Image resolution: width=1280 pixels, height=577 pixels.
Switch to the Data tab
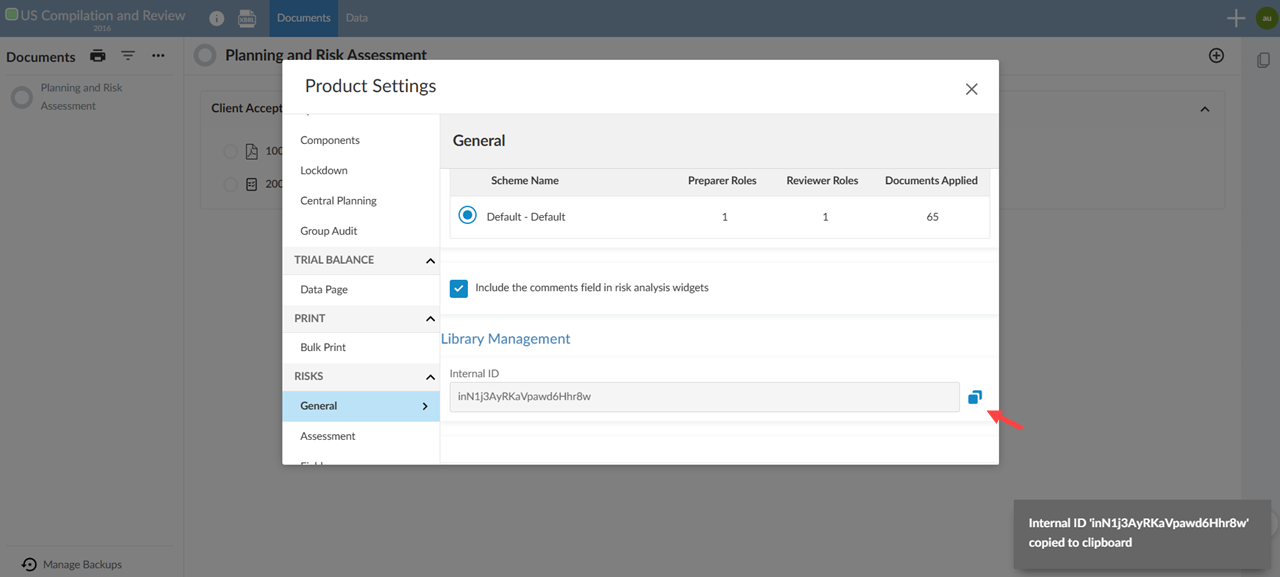(356, 17)
